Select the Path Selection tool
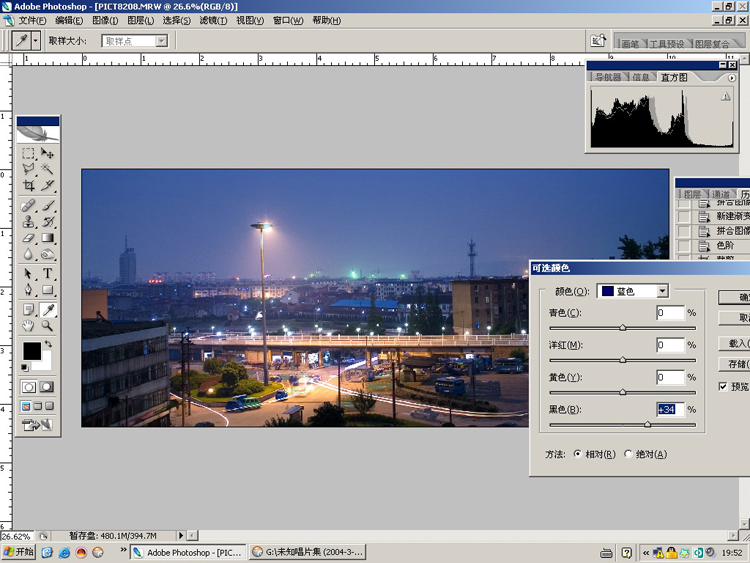750x563 pixels. [x=28, y=274]
